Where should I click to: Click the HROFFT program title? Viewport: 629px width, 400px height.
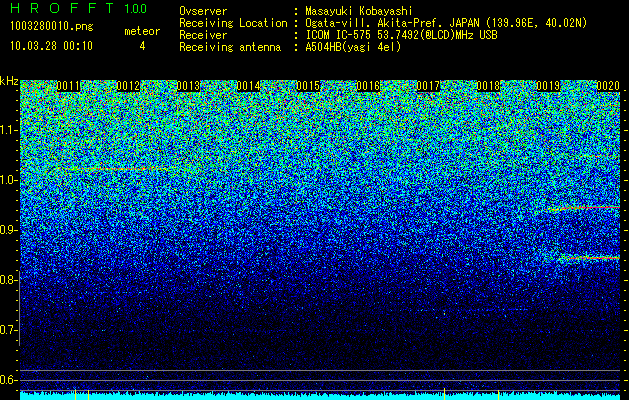[x=62, y=8]
